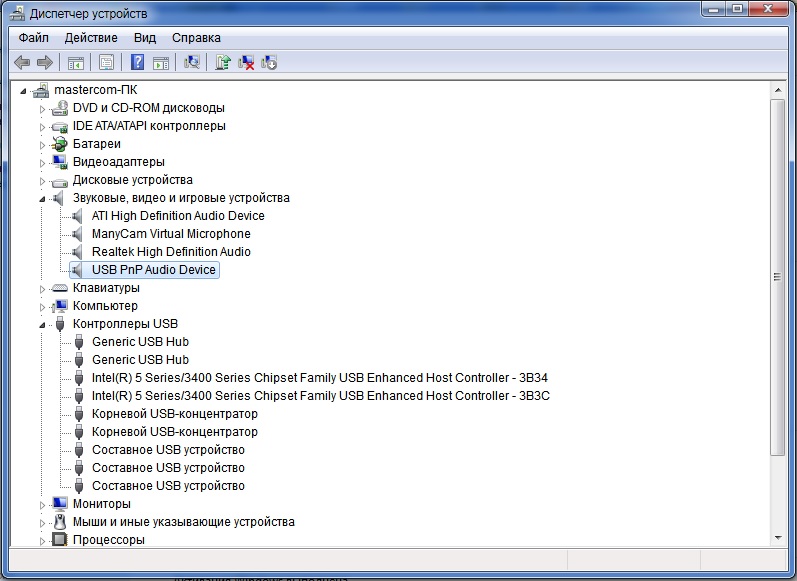Click the vertical scrollbar down arrow
The height and width of the screenshot is (581, 797).
click(777, 539)
